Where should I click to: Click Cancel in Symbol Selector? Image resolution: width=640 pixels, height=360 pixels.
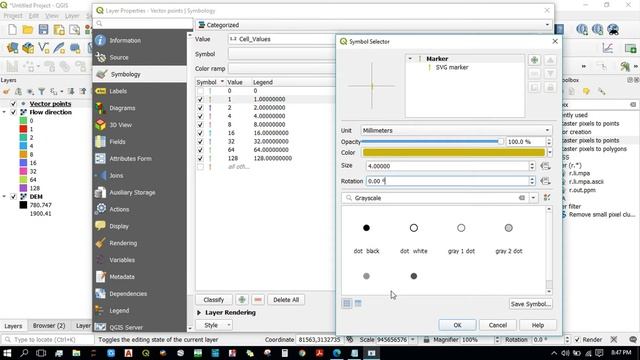[498, 325]
